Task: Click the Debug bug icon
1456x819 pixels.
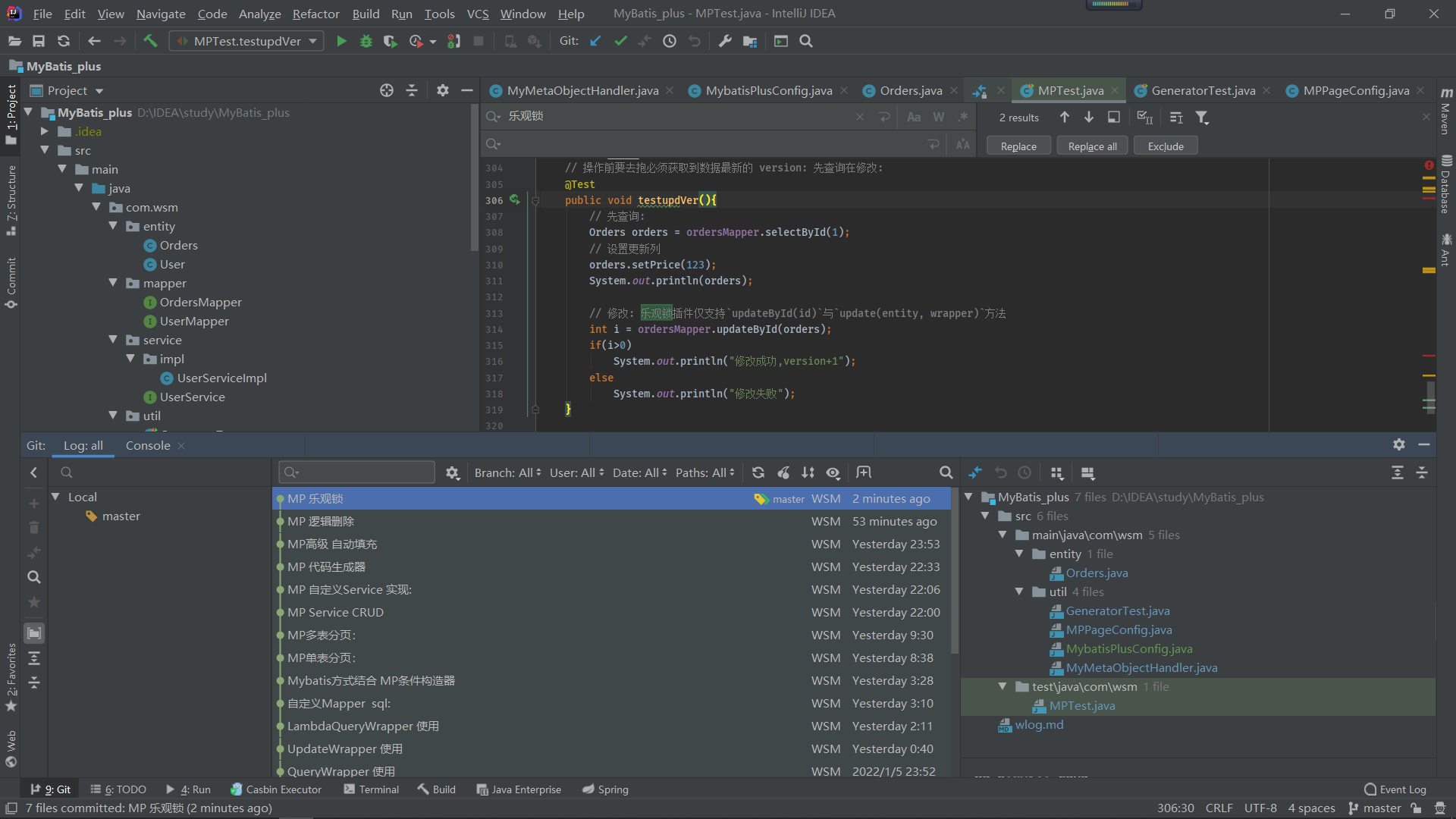Action: coord(366,41)
